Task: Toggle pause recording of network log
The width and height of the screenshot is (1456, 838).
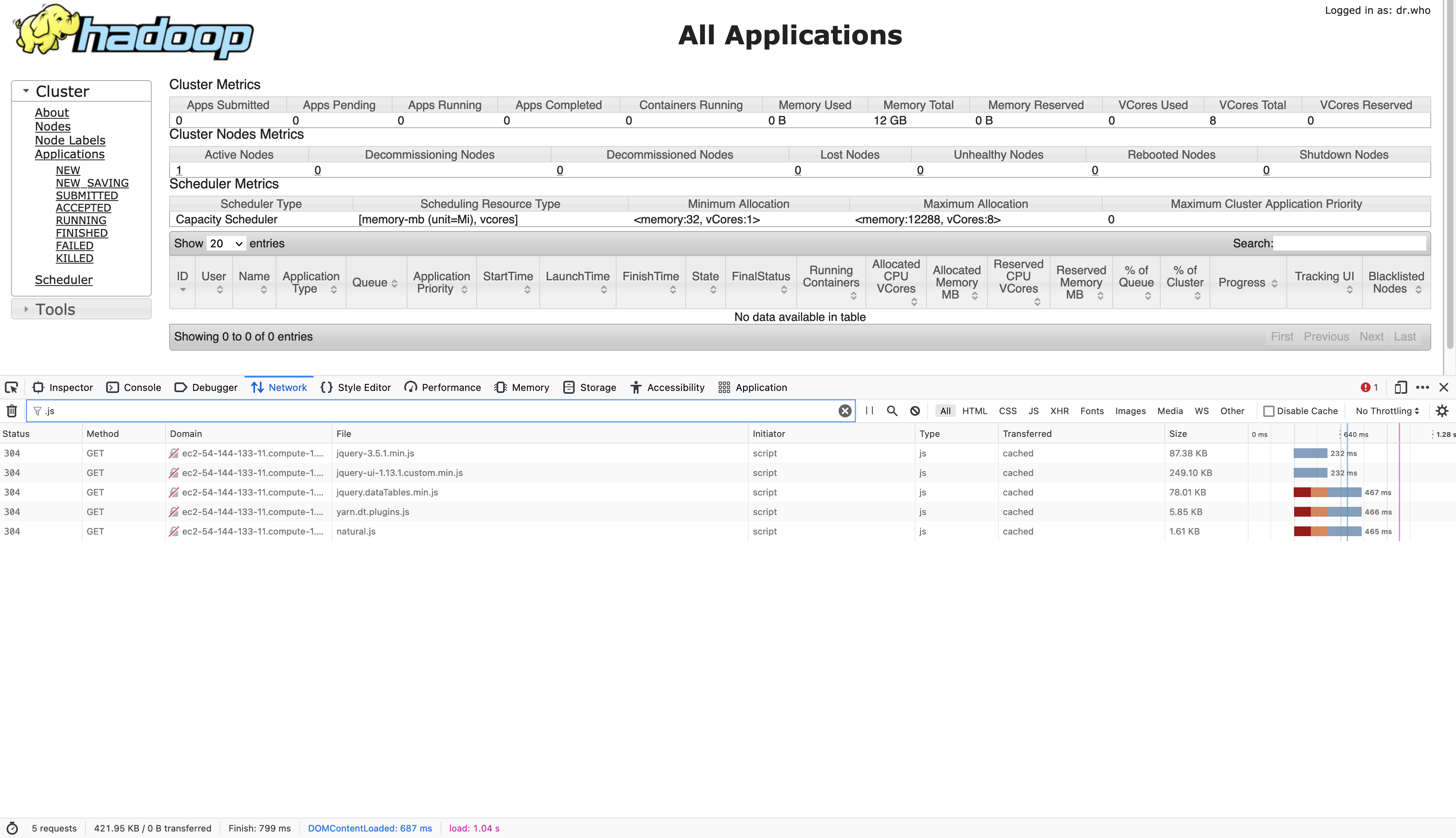Action: pos(869,410)
